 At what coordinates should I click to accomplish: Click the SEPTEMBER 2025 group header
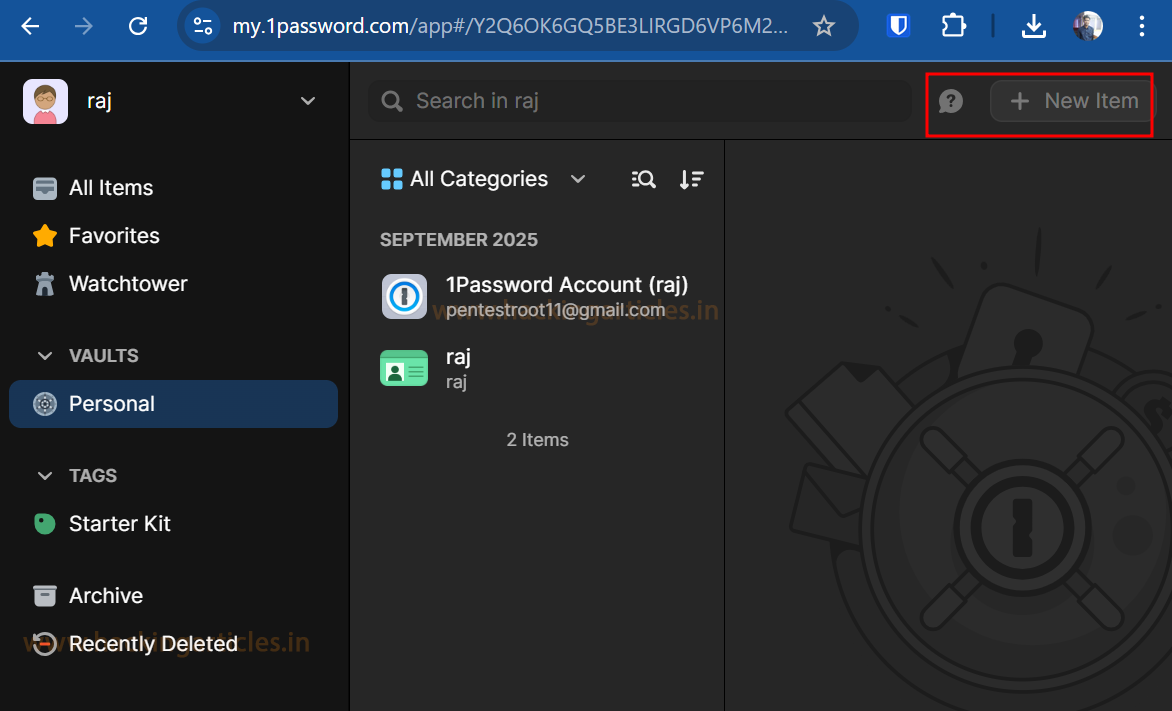click(x=459, y=240)
